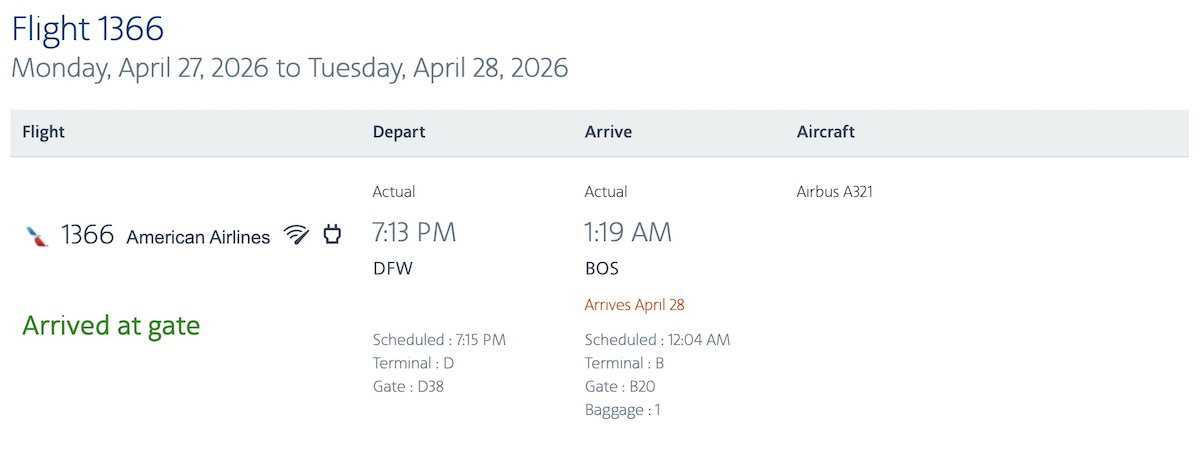This screenshot has height=453, width=1200.
Task: Click the American Airlines carrier name
Action: (x=198, y=237)
